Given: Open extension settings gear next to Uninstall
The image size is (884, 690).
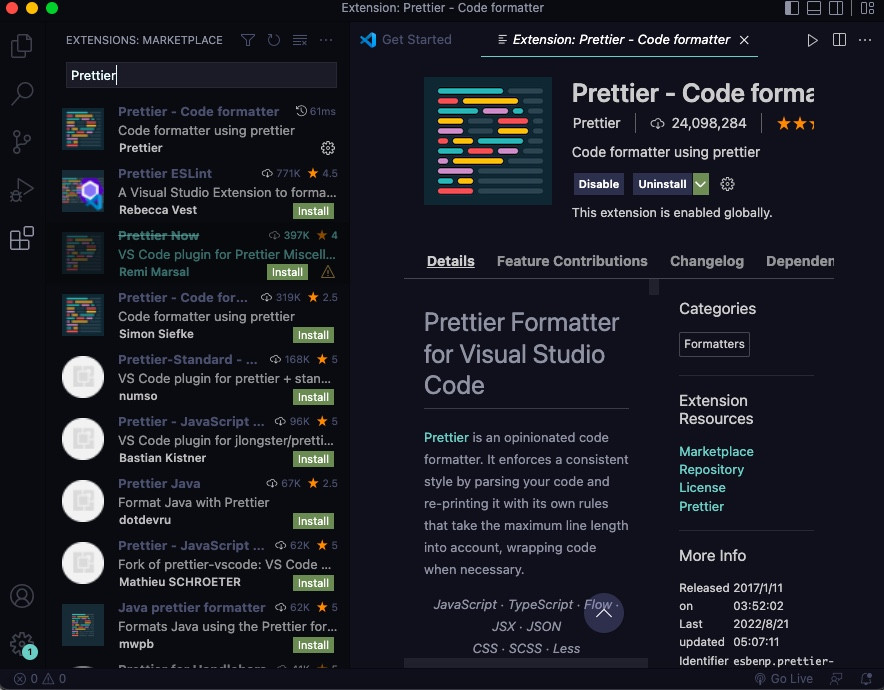Looking at the screenshot, I should [727, 184].
